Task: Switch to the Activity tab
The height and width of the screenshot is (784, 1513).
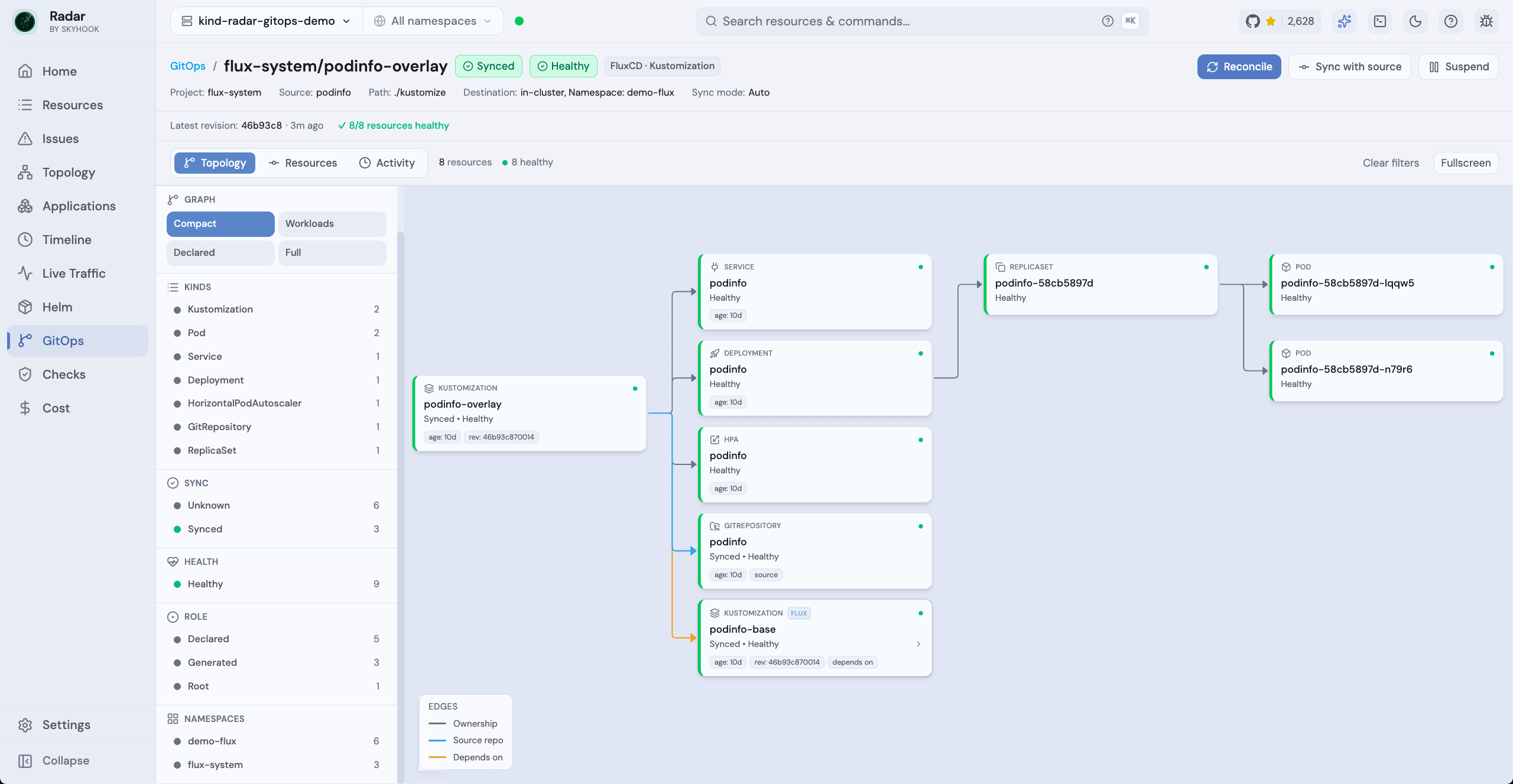Action: click(x=387, y=163)
